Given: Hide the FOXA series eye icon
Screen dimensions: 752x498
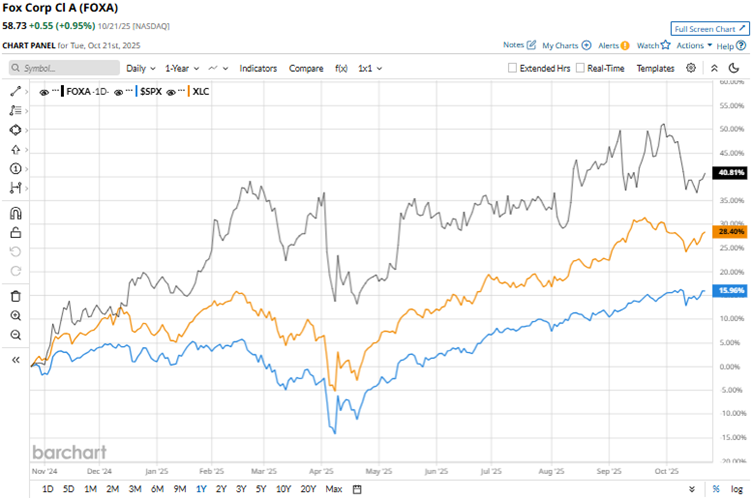Looking at the screenshot, I should (44, 92).
